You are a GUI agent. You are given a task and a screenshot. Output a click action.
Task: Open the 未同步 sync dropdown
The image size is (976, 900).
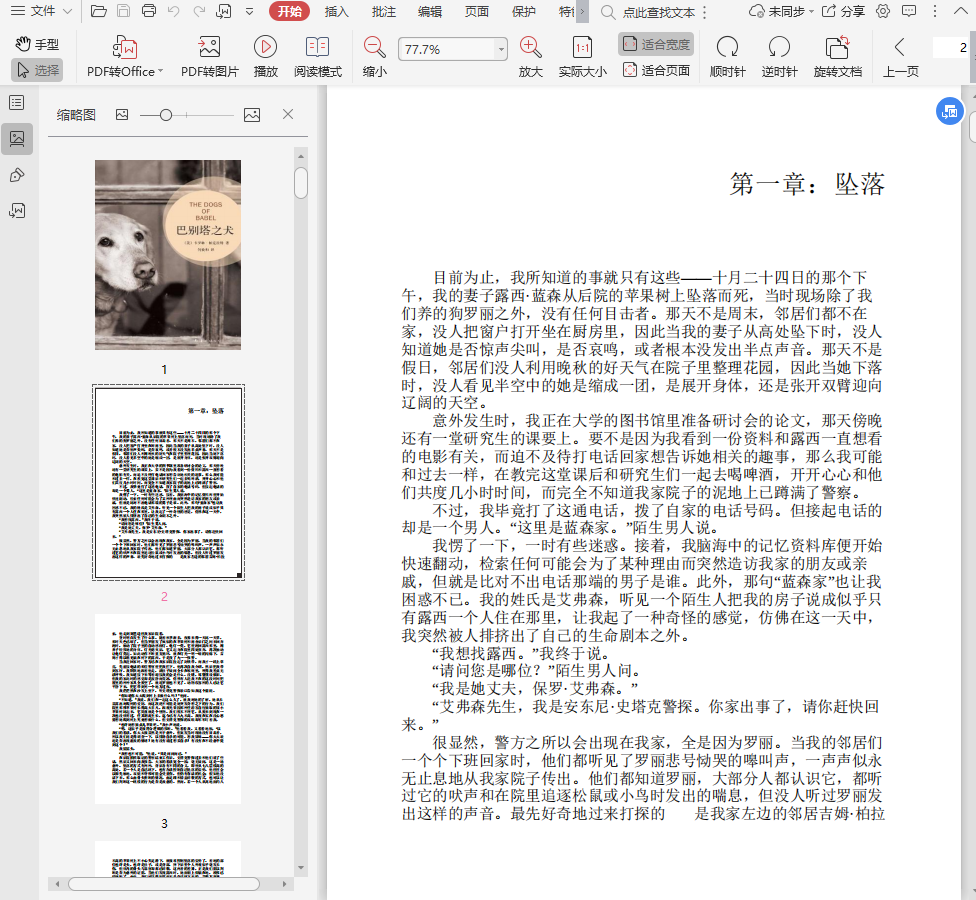click(x=782, y=11)
